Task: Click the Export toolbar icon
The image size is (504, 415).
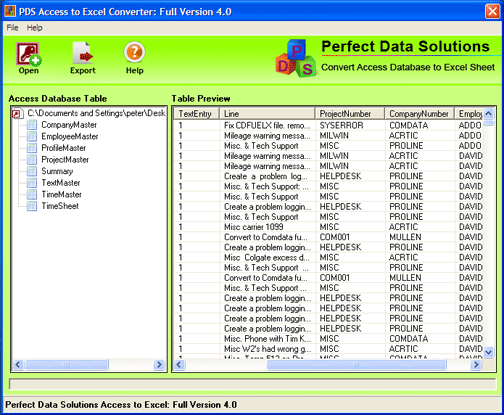Action: click(82, 53)
